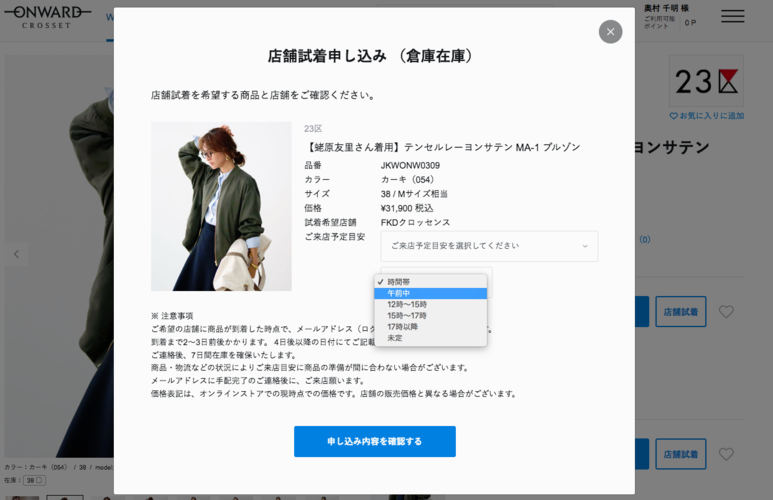This screenshot has width=773, height=500.
Task: Click the heart icon beside upper 店舗試着 button
Action: [726, 312]
